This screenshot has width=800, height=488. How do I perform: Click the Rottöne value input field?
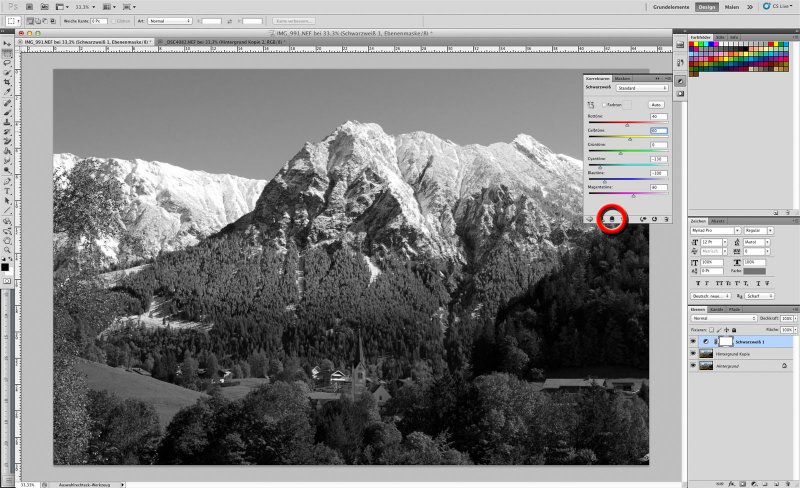click(658, 117)
